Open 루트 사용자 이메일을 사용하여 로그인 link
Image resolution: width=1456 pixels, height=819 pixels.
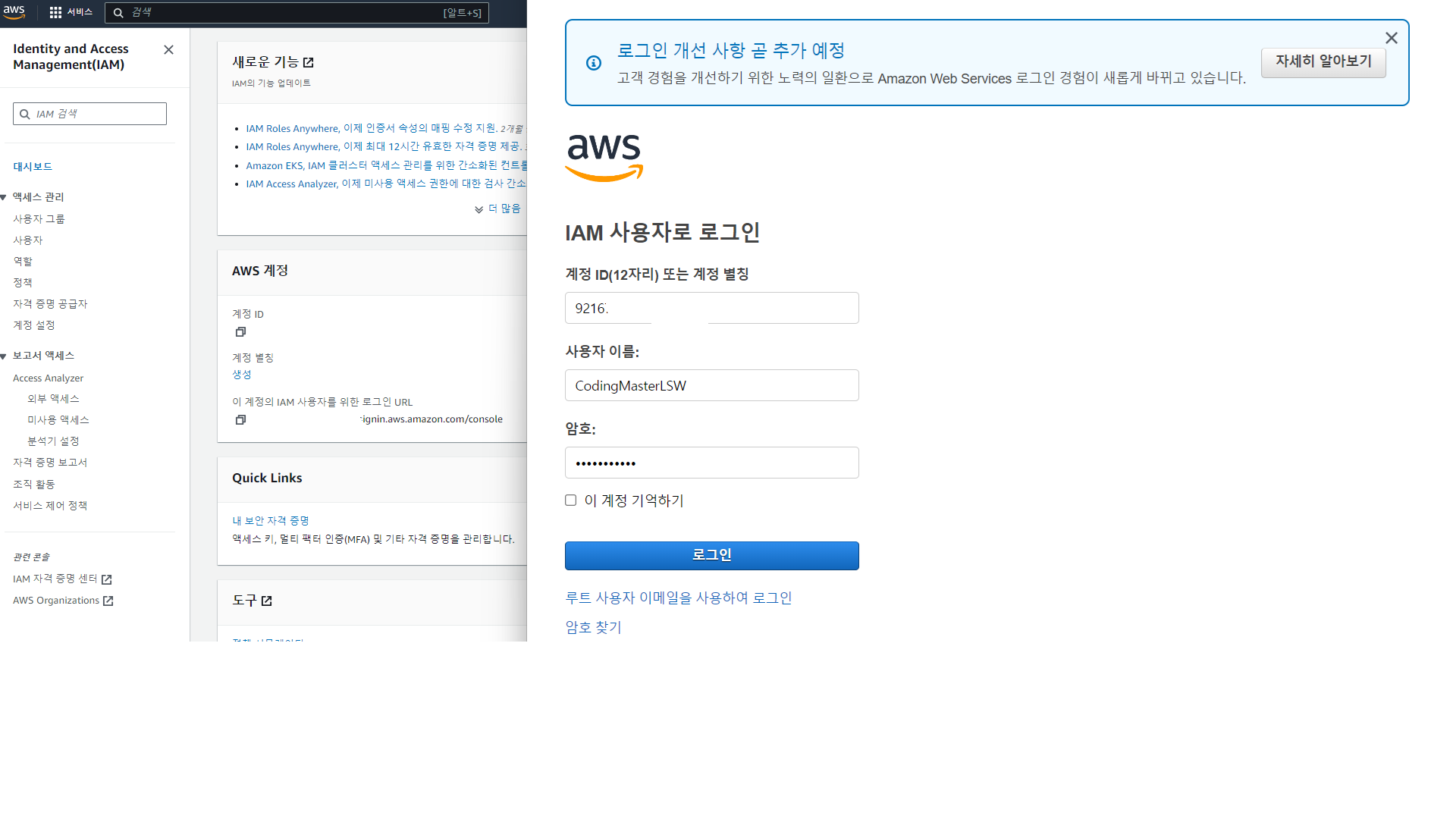678,598
